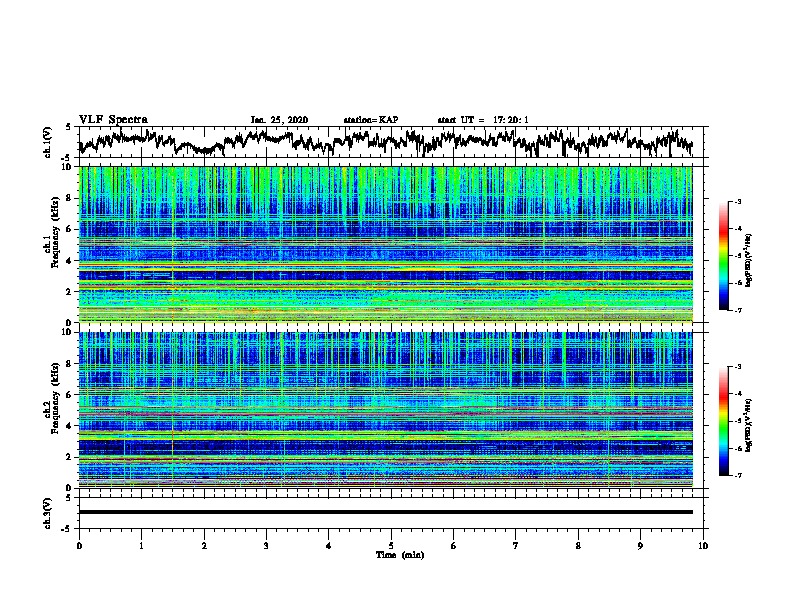The width and height of the screenshot is (792, 612).
Task: Click the ch.2 frequency tick label "2"
Action: click(x=69, y=456)
